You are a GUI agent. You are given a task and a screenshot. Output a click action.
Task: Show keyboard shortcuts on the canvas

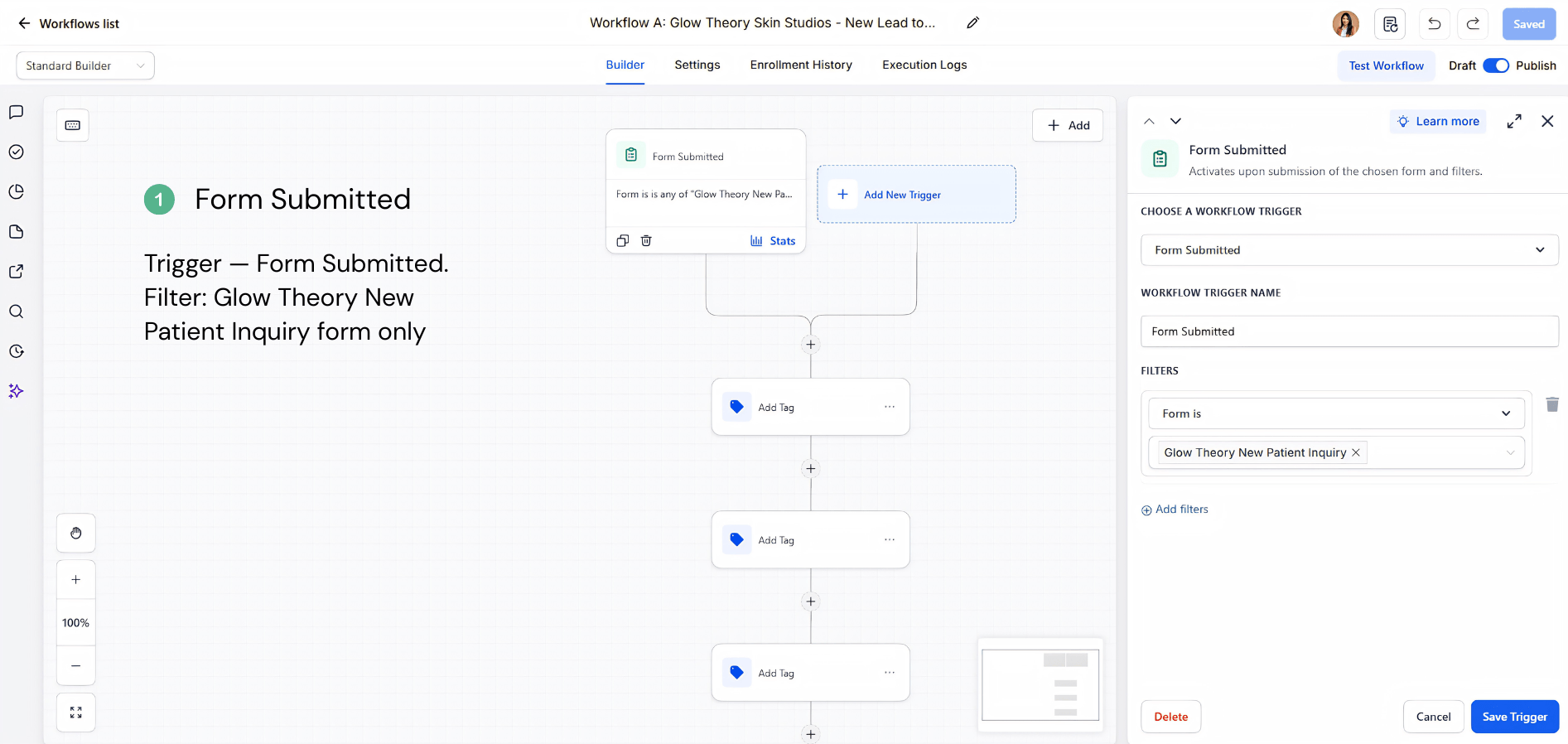point(73,125)
